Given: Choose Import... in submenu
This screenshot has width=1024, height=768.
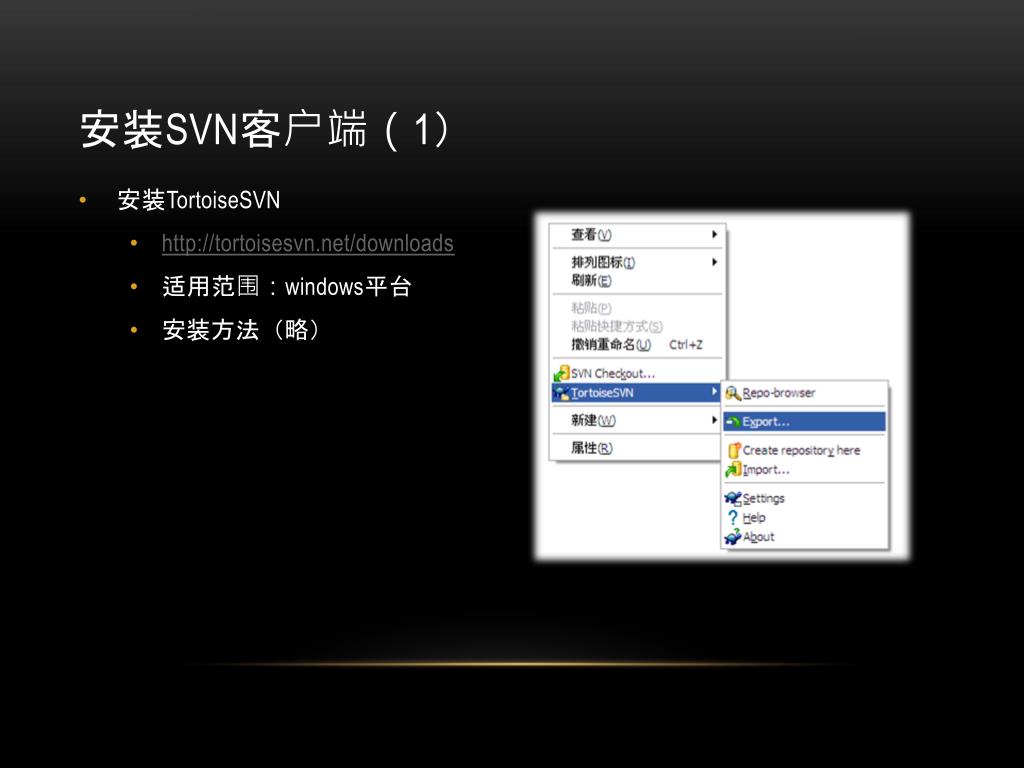Looking at the screenshot, I should [x=805, y=470].
